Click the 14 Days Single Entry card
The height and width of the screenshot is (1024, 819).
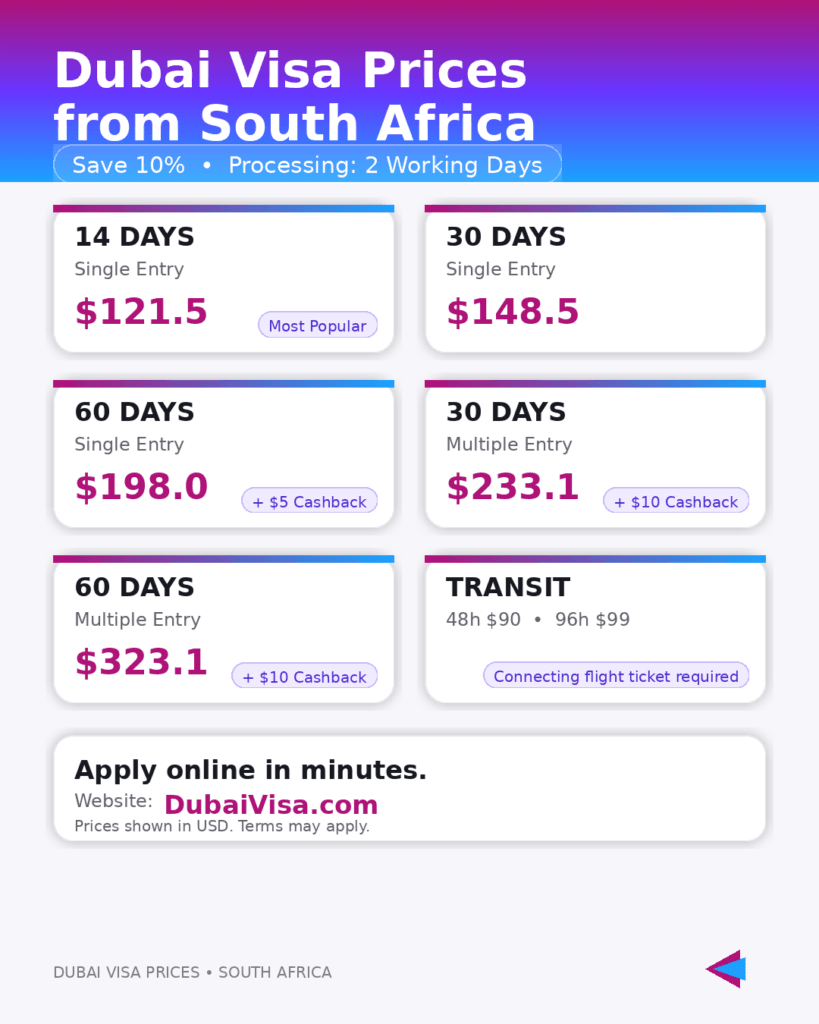tap(223, 280)
